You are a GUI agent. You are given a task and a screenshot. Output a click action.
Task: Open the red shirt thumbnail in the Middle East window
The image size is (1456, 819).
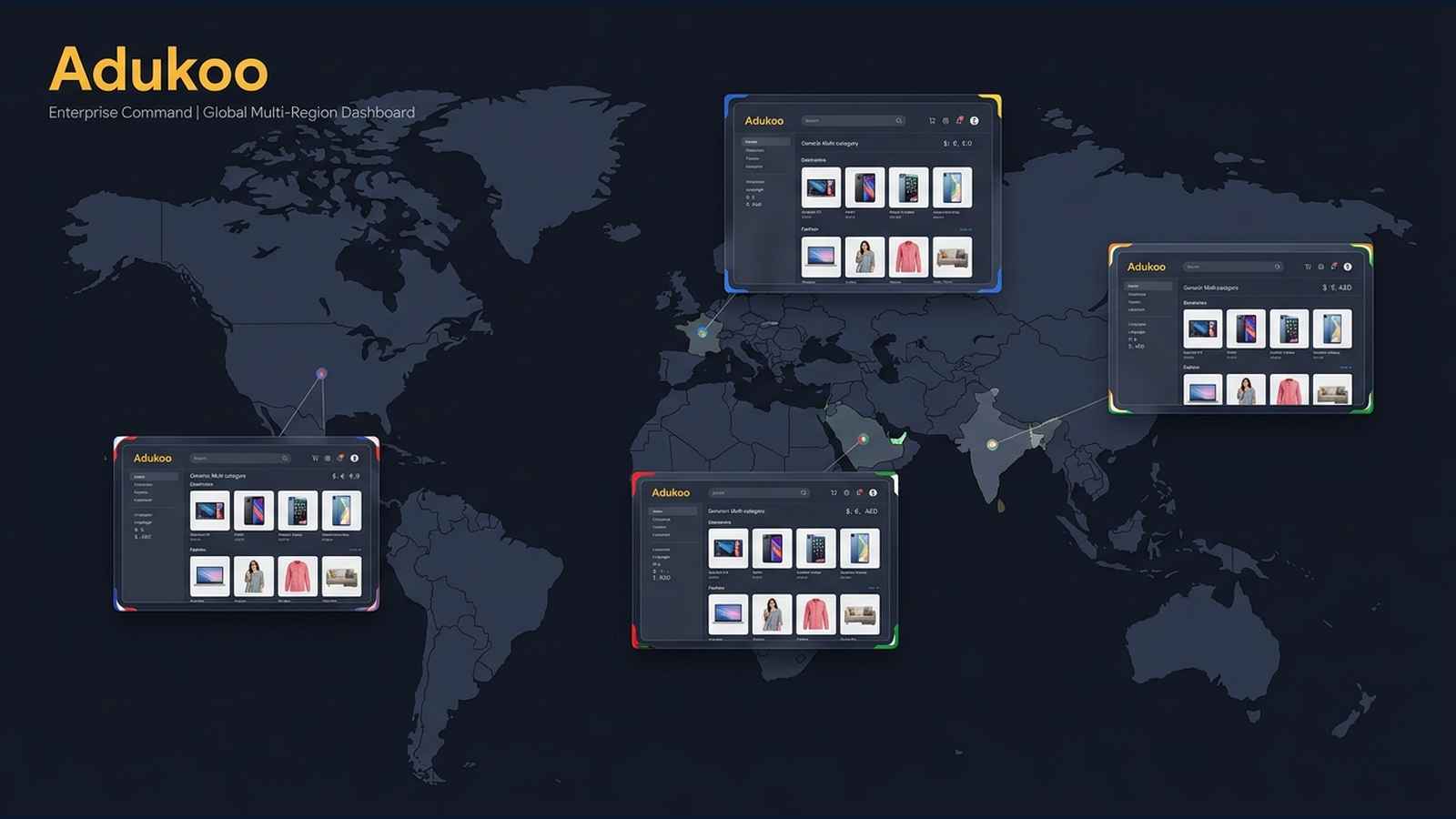[x=815, y=614]
